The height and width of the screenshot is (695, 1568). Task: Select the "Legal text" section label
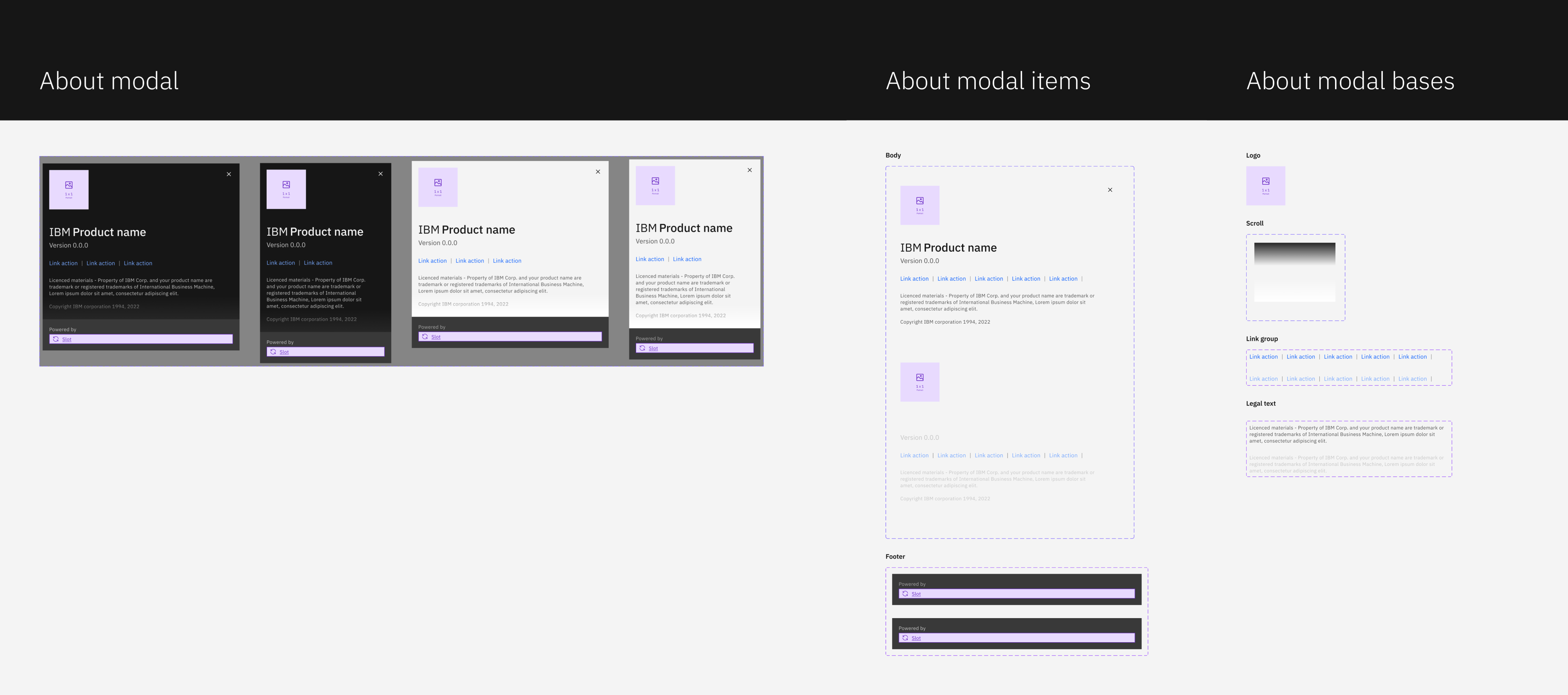[1260, 404]
